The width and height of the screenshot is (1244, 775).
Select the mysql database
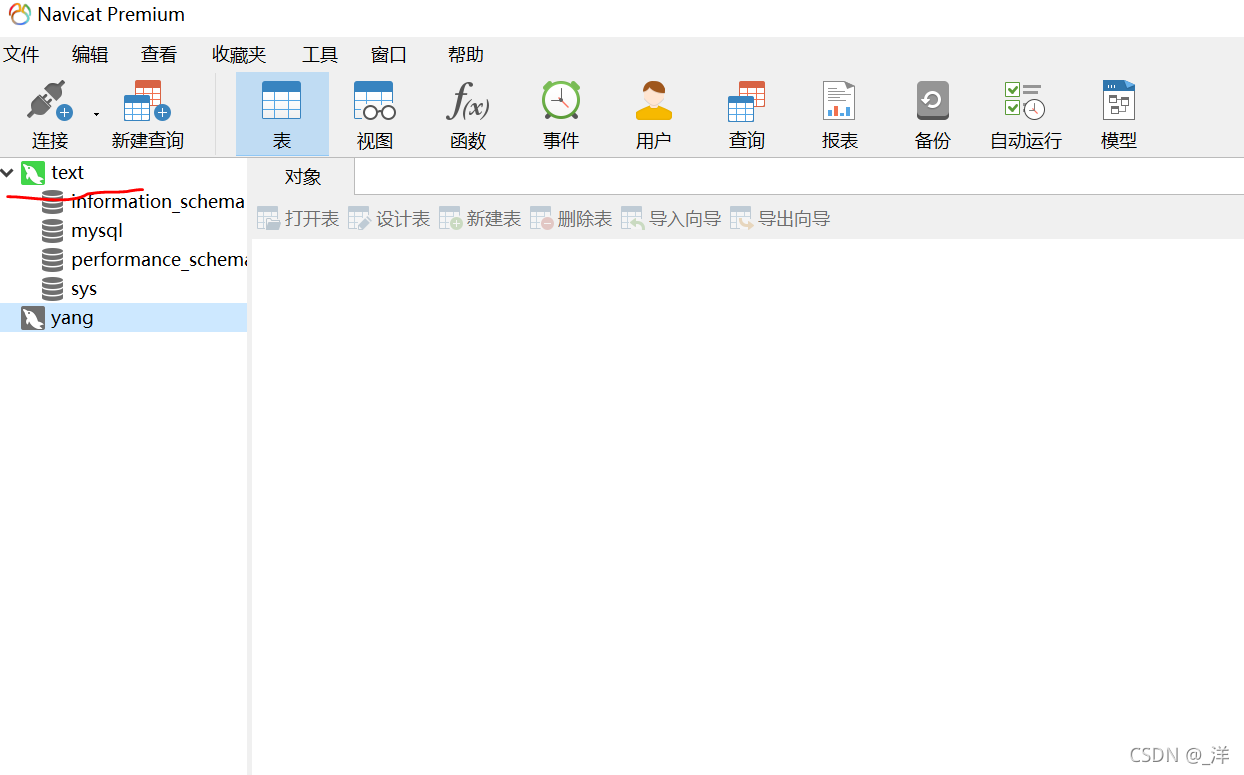point(97,231)
